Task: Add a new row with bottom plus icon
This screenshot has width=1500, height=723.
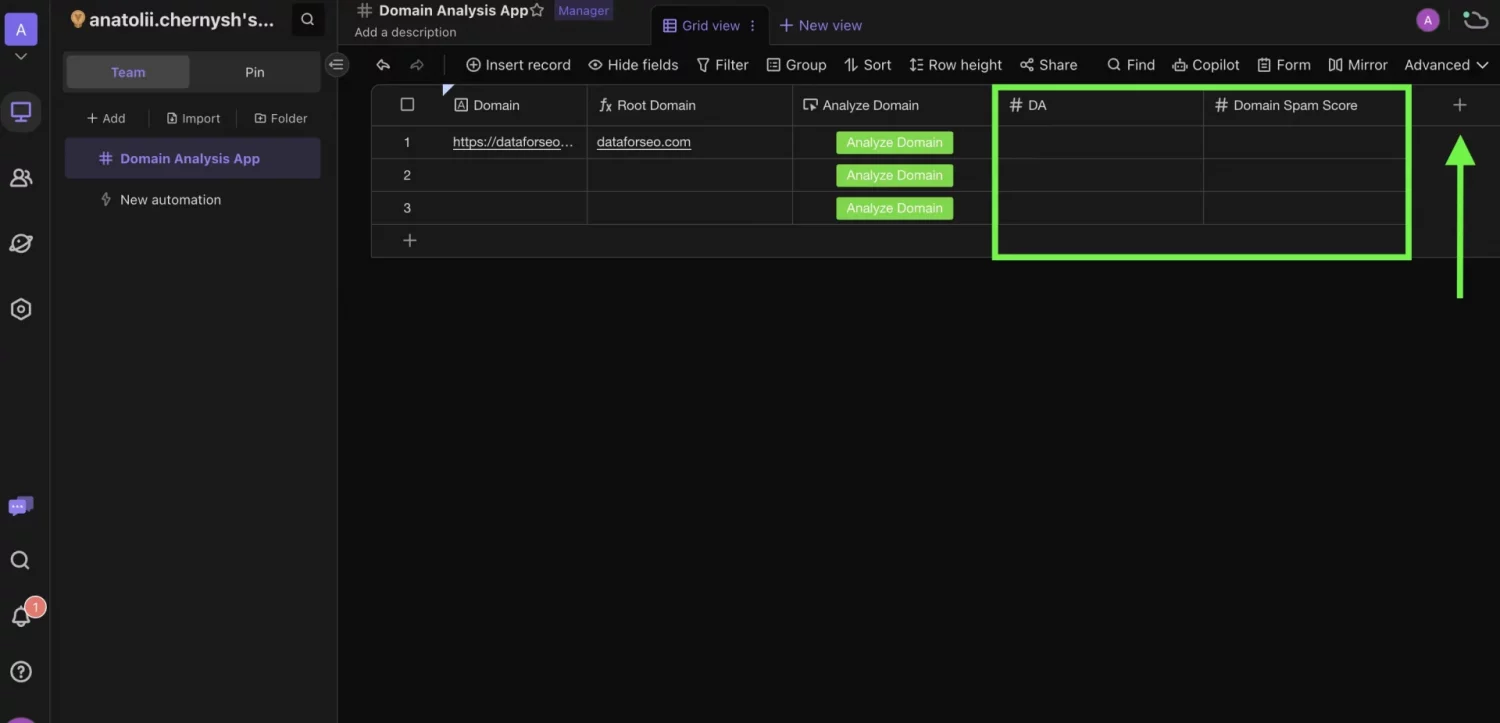Action: point(409,241)
